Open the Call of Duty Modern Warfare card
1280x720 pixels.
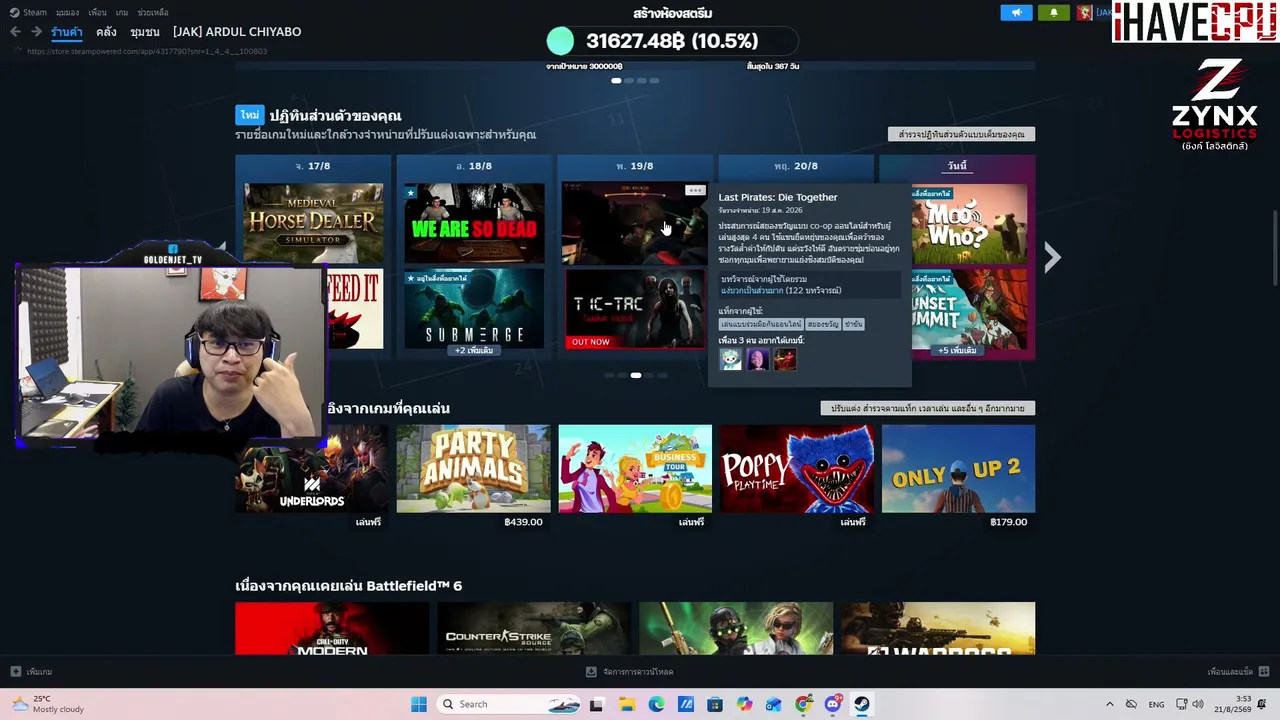[332, 628]
